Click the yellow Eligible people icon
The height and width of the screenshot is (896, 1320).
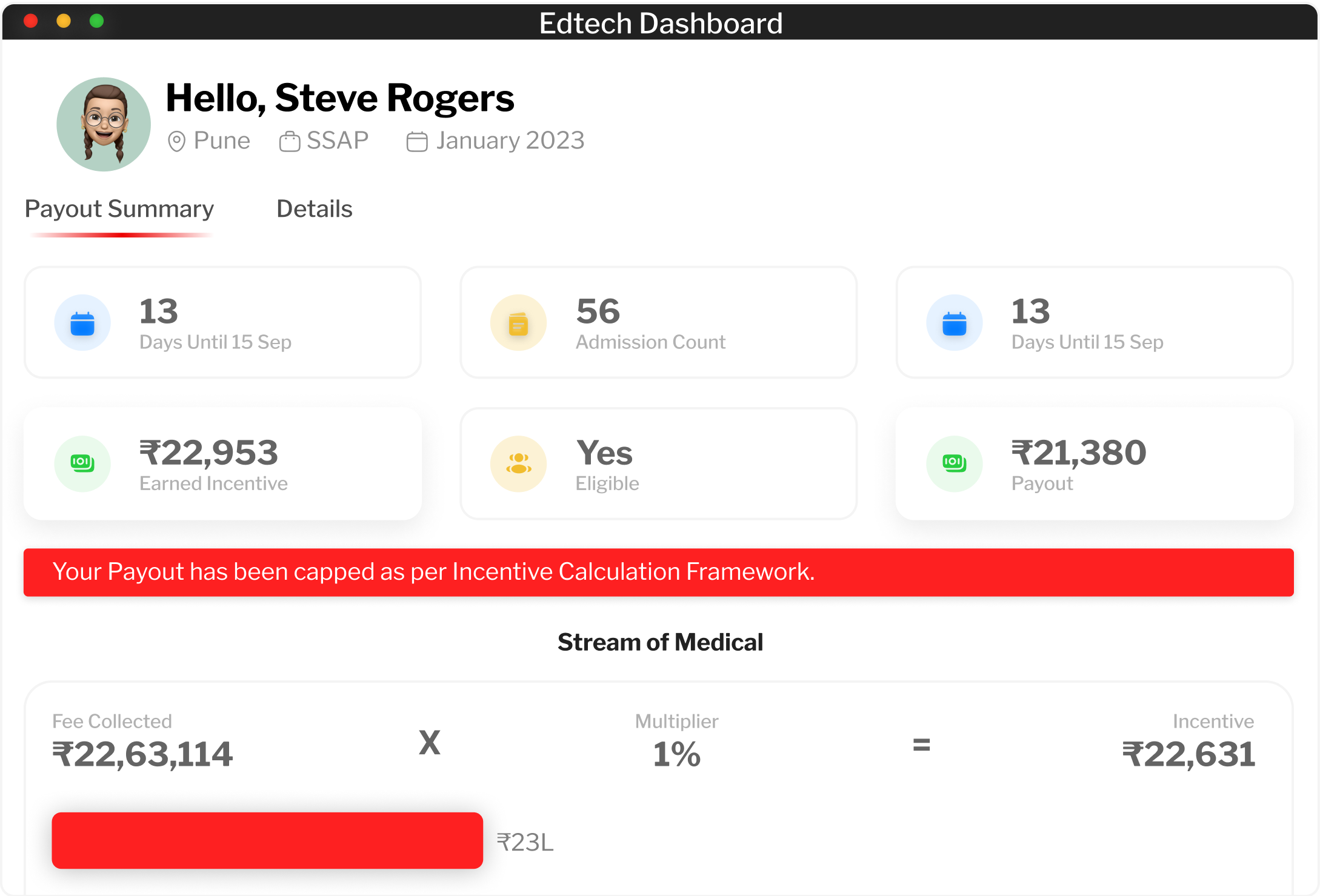tap(518, 464)
